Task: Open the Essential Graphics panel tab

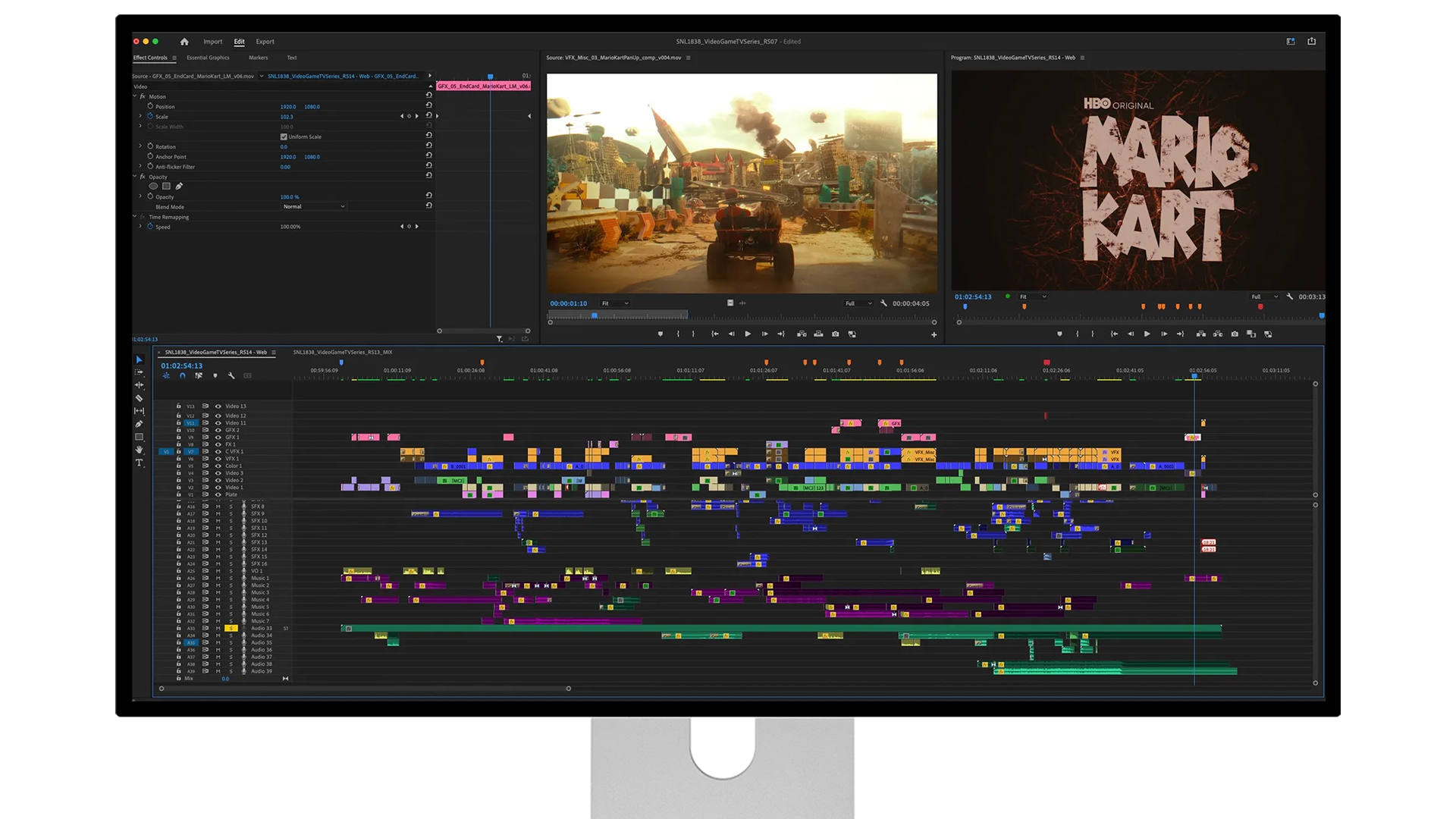Action: tap(208, 58)
